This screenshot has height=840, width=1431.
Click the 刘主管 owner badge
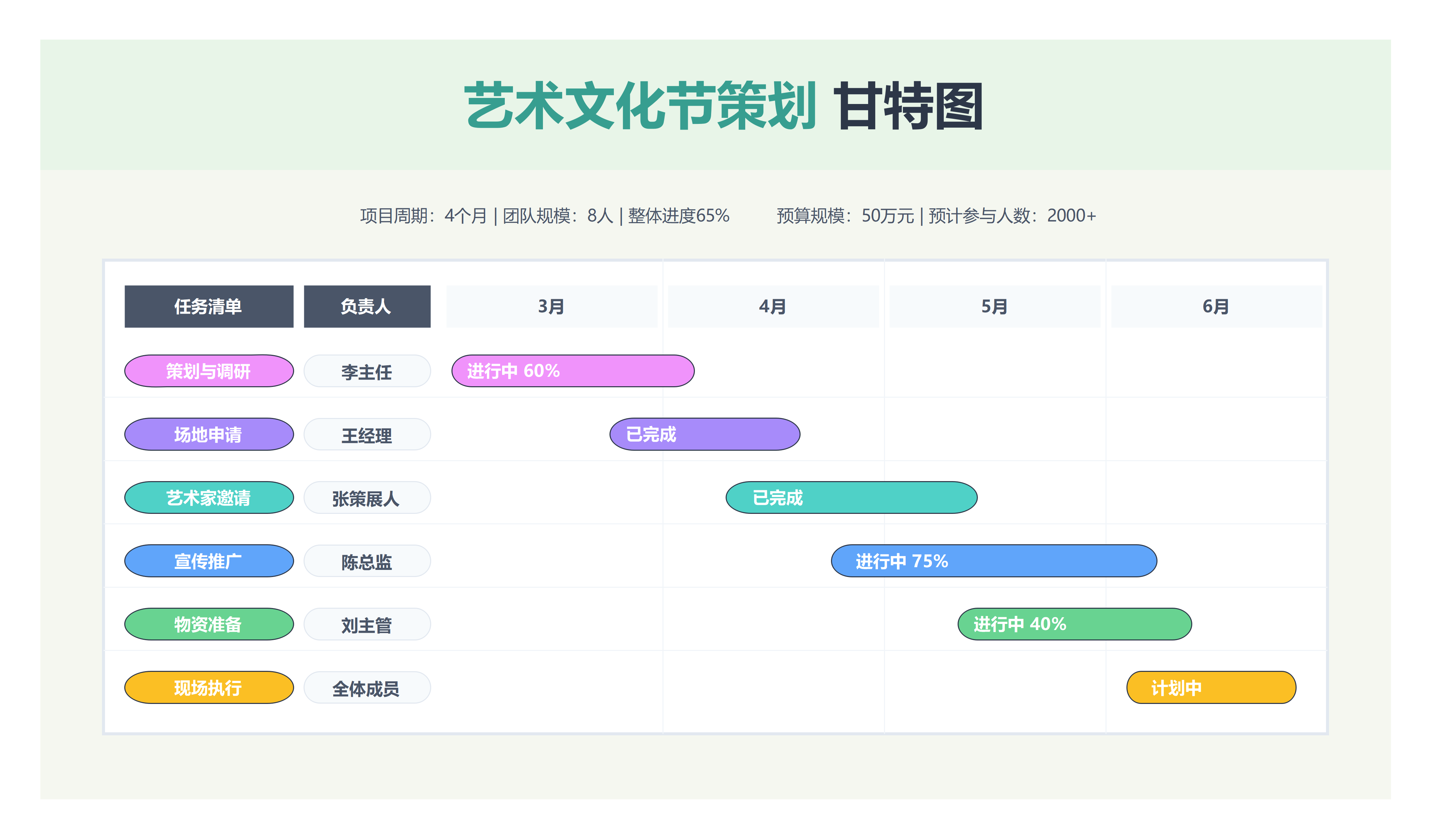pyautogui.click(x=367, y=624)
